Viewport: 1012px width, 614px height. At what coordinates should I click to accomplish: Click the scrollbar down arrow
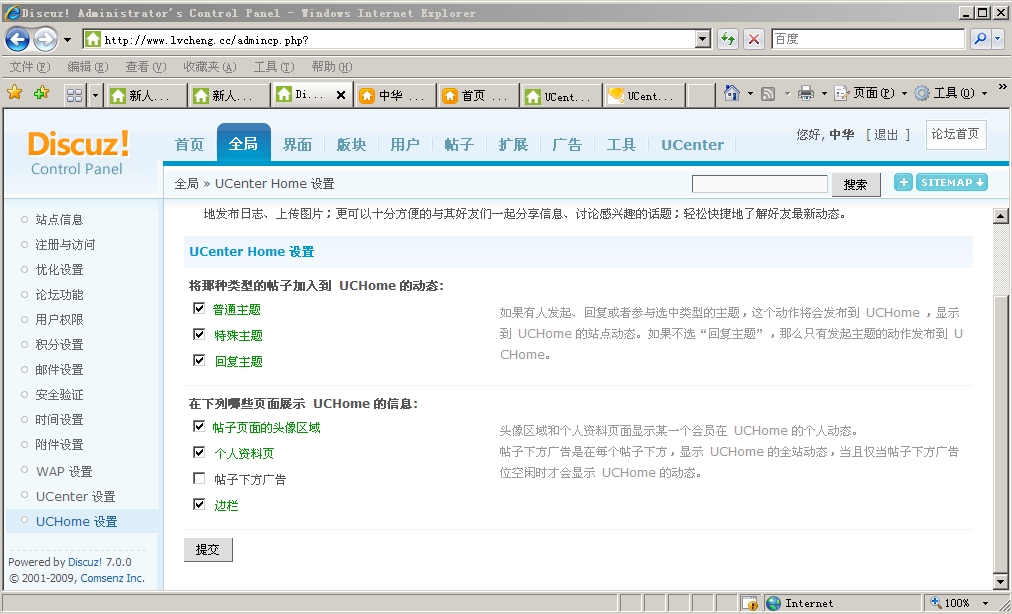1000,581
